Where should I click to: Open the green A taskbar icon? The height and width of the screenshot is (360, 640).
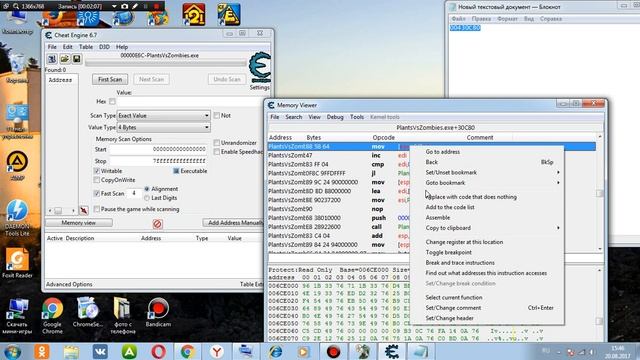point(129,351)
